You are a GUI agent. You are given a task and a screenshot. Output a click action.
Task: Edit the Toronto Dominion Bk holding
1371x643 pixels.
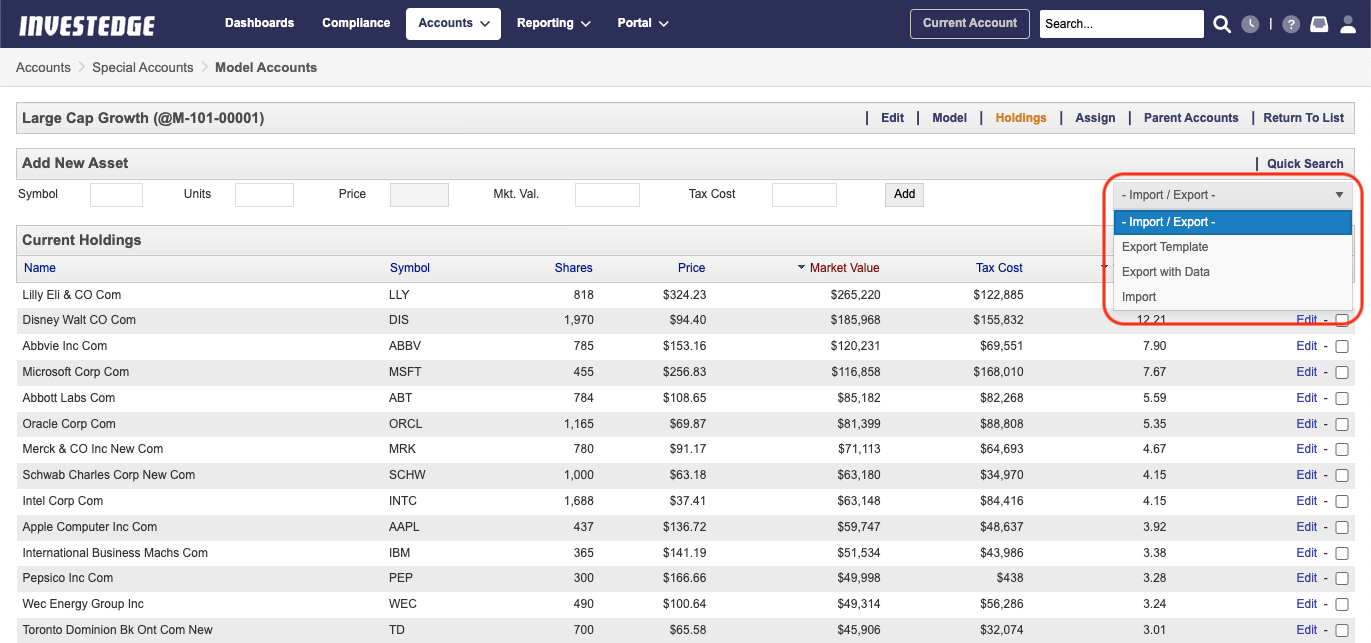click(x=1306, y=630)
